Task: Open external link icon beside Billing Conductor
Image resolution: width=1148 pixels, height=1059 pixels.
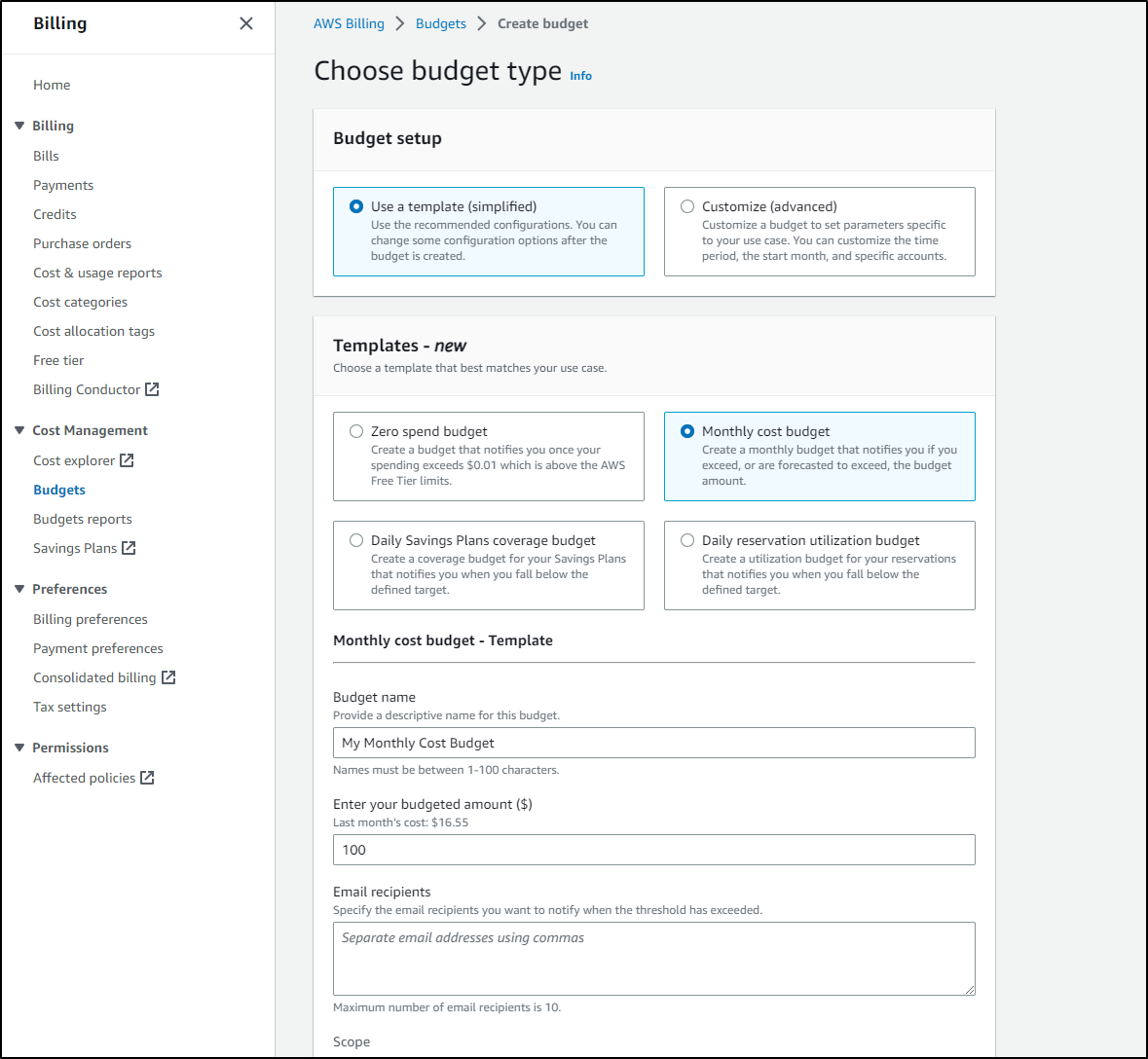Action: click(152, 389)
